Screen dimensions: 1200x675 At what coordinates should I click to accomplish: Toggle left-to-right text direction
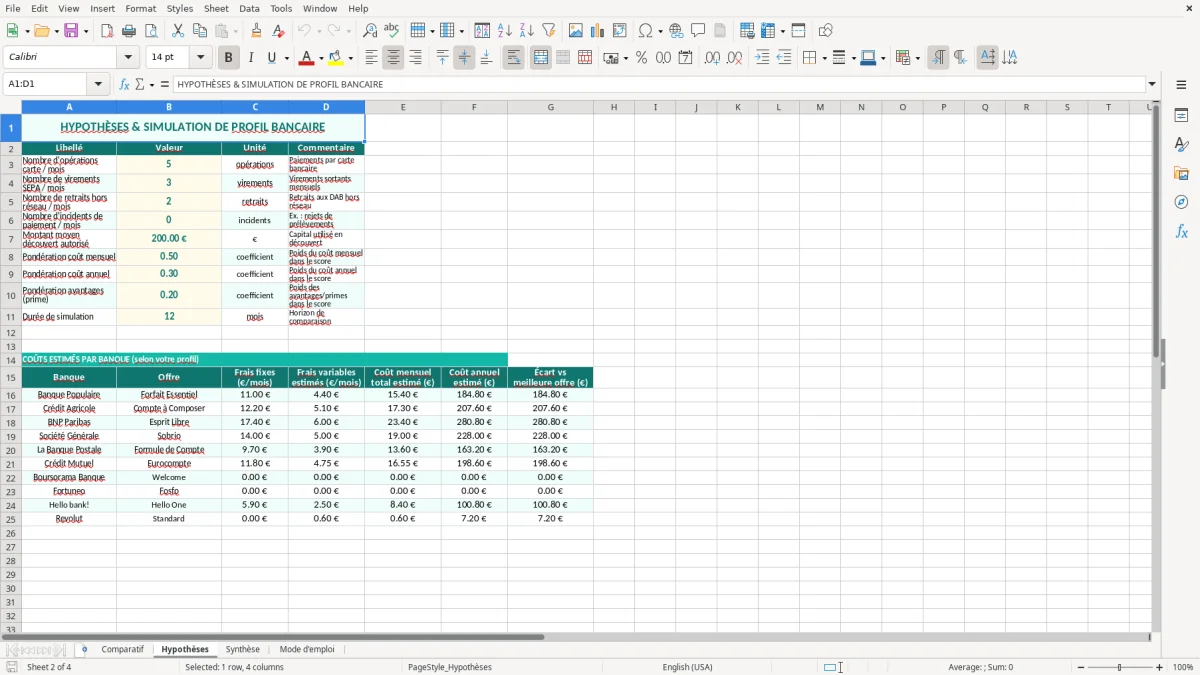coord(938,58)
